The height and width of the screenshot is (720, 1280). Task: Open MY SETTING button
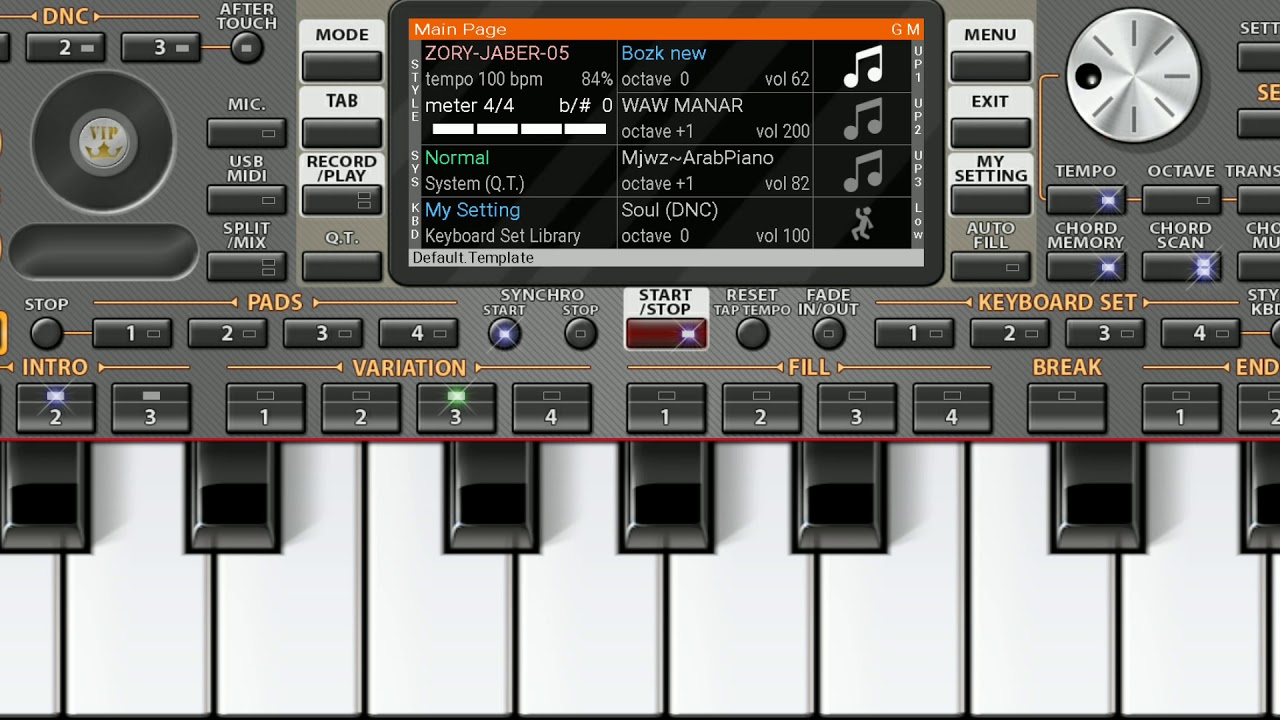pyautogui.click(x=990, y=199)
